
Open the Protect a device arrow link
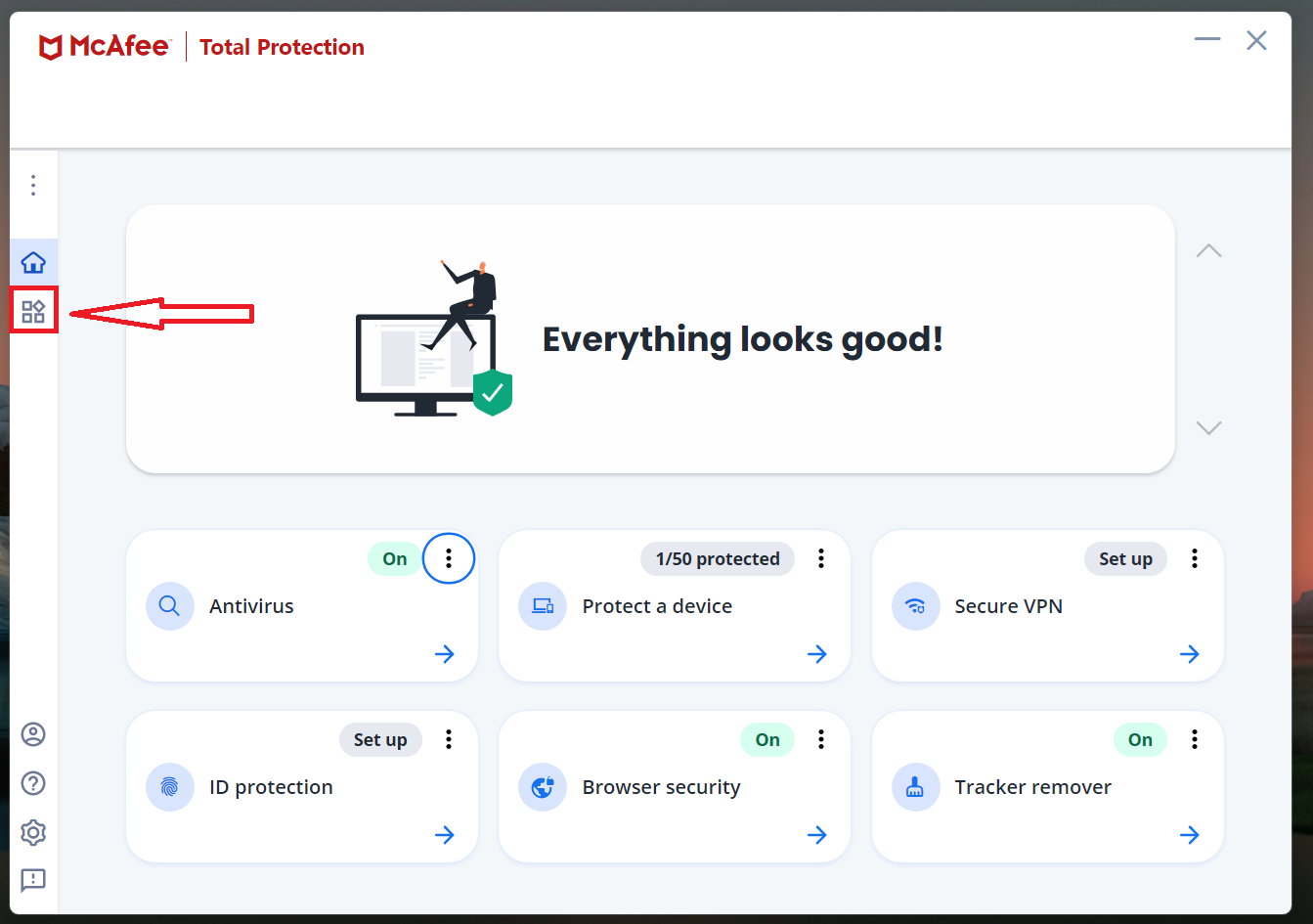(817, 654)
